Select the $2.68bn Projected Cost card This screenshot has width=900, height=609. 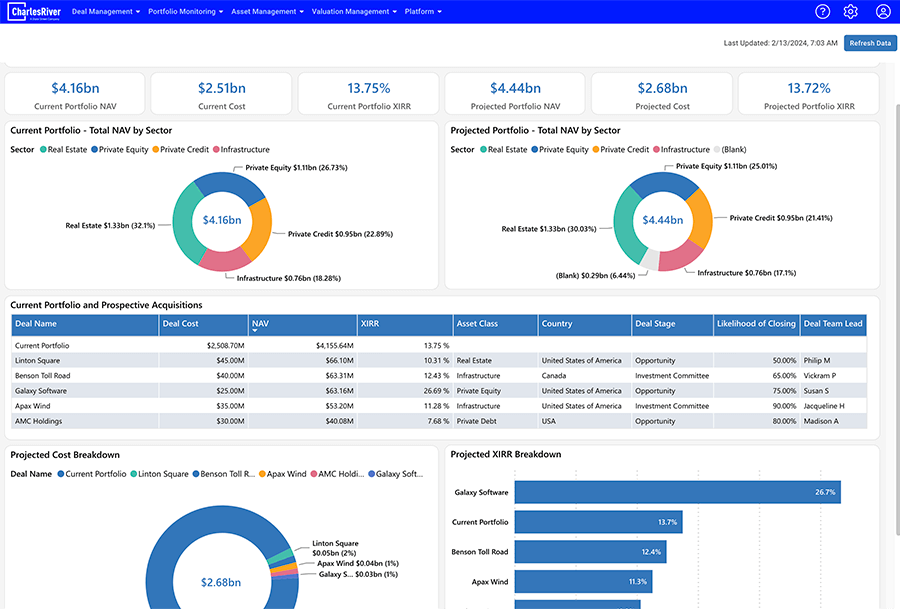pos(662,94)
